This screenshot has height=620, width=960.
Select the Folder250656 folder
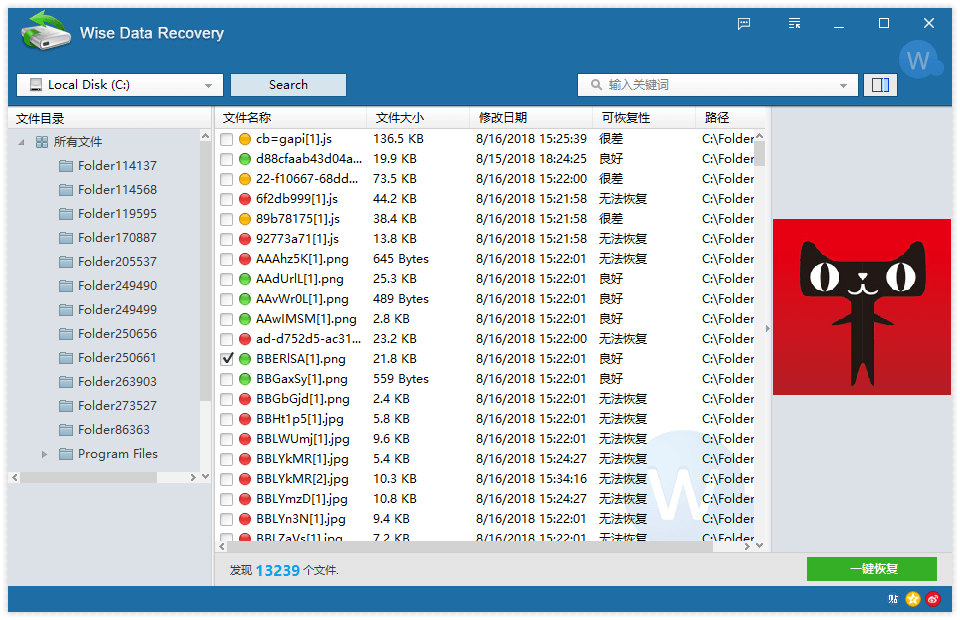tap(108, 334)
